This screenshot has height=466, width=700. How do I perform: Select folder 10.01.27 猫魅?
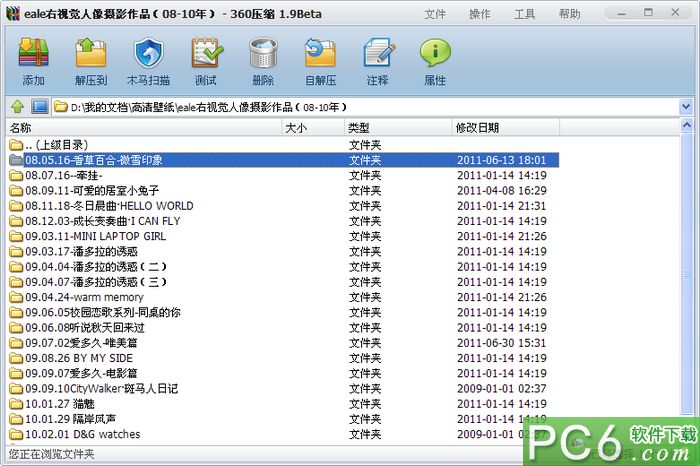point(283,404)
